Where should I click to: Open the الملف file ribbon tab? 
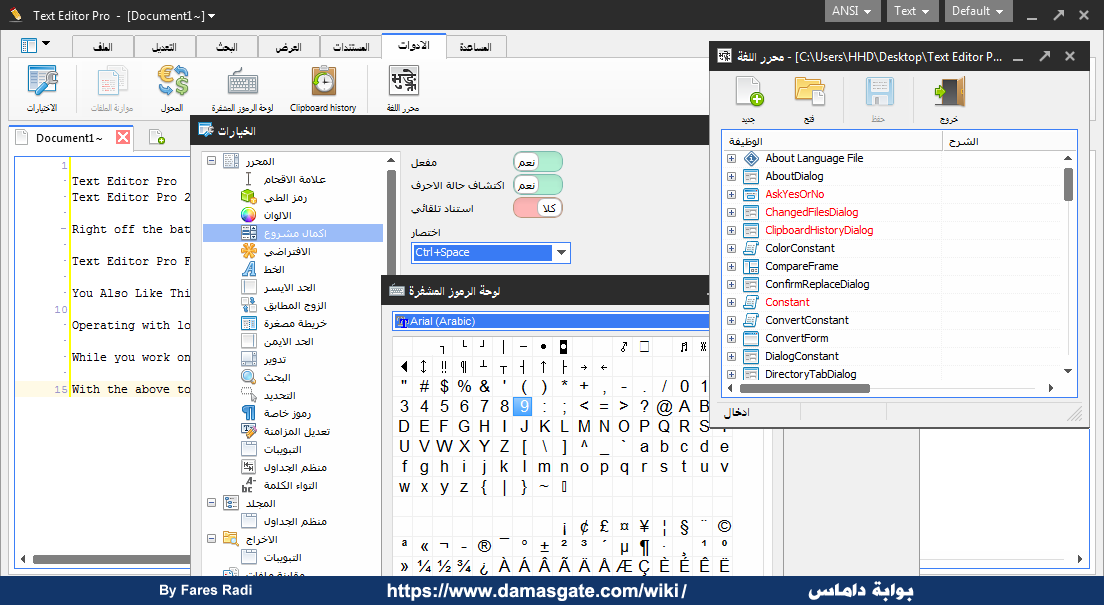[104, 46]
